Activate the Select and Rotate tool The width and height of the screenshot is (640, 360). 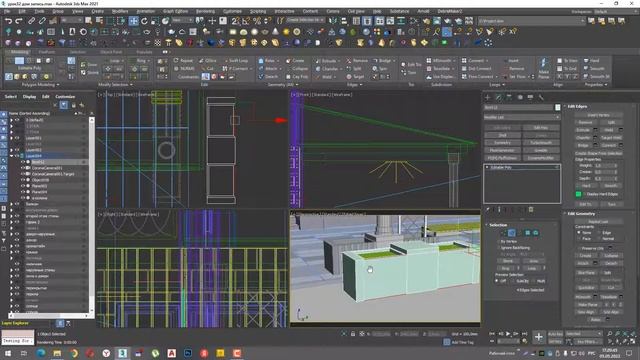pos(144,20)
